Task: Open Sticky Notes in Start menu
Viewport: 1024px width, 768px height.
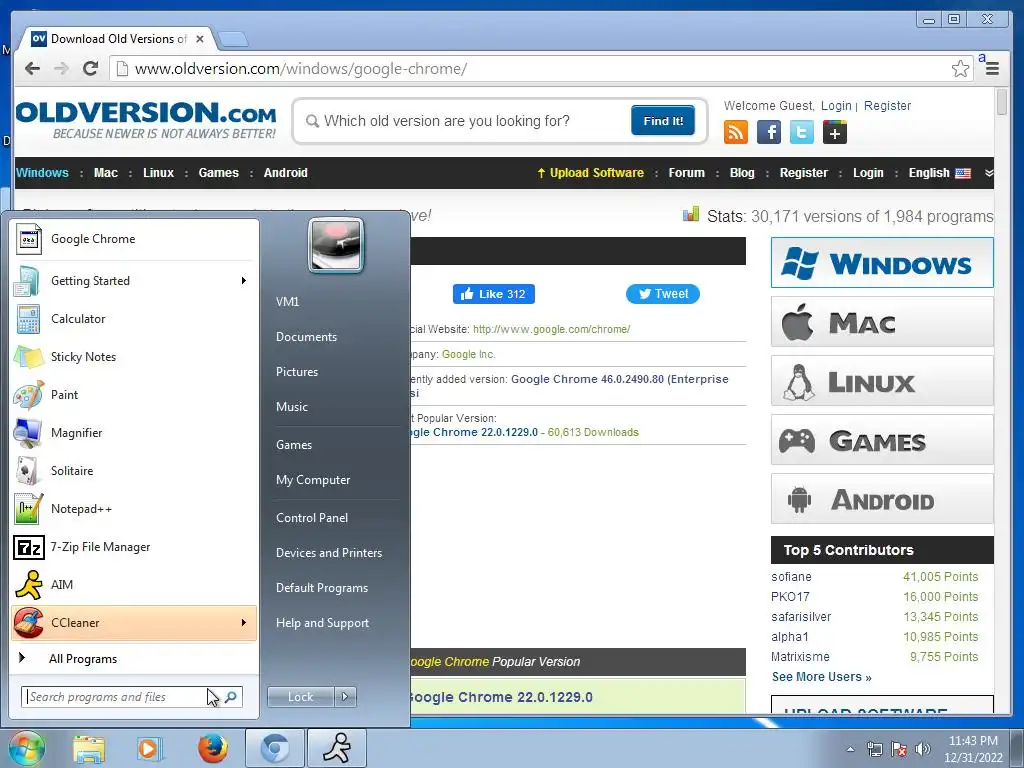Action: point(134,357)
